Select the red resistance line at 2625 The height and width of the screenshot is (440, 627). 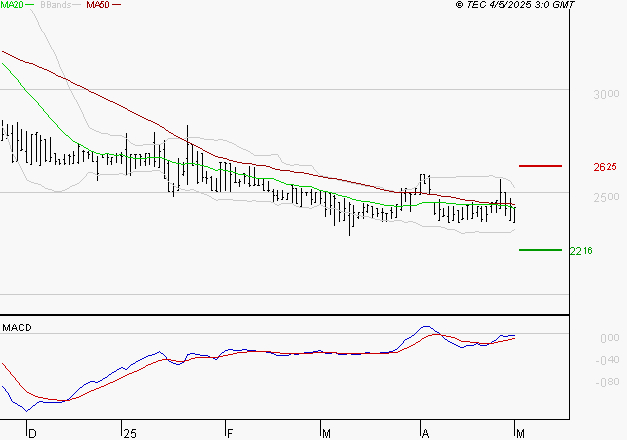tap(539, 166)
